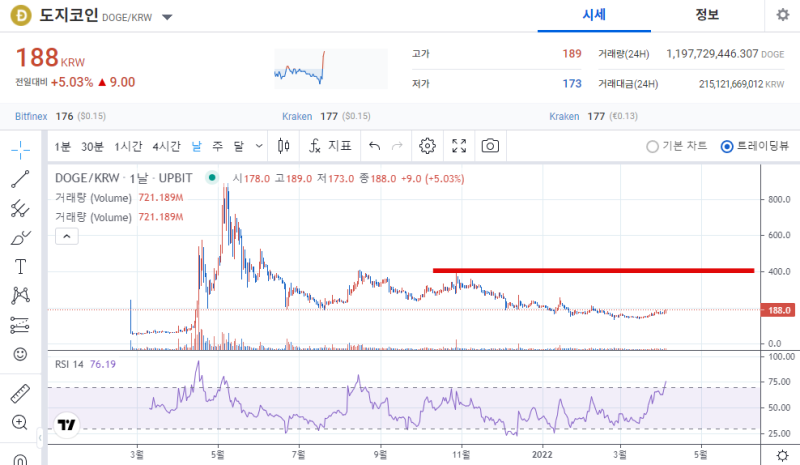Click the +5.03% daily change value

coord(72,82)
